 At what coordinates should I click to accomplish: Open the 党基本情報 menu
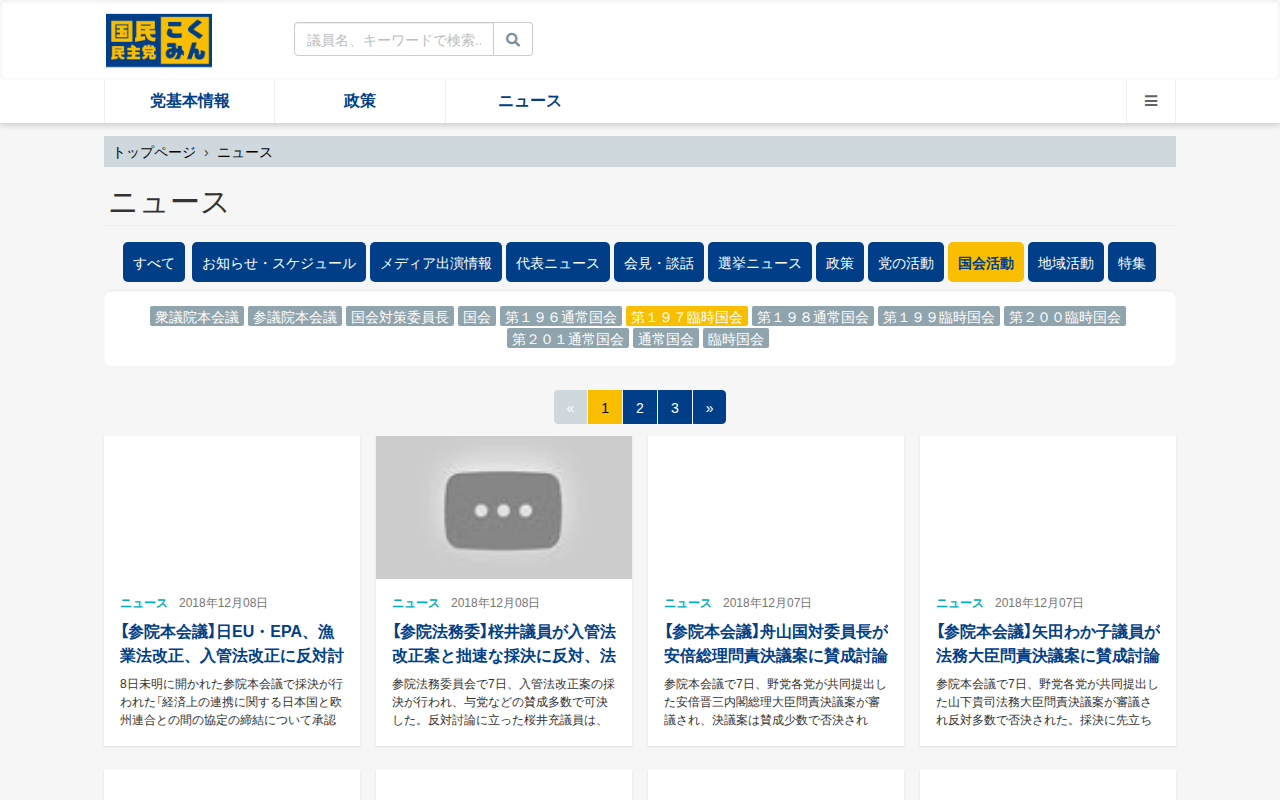click(190, 101)
